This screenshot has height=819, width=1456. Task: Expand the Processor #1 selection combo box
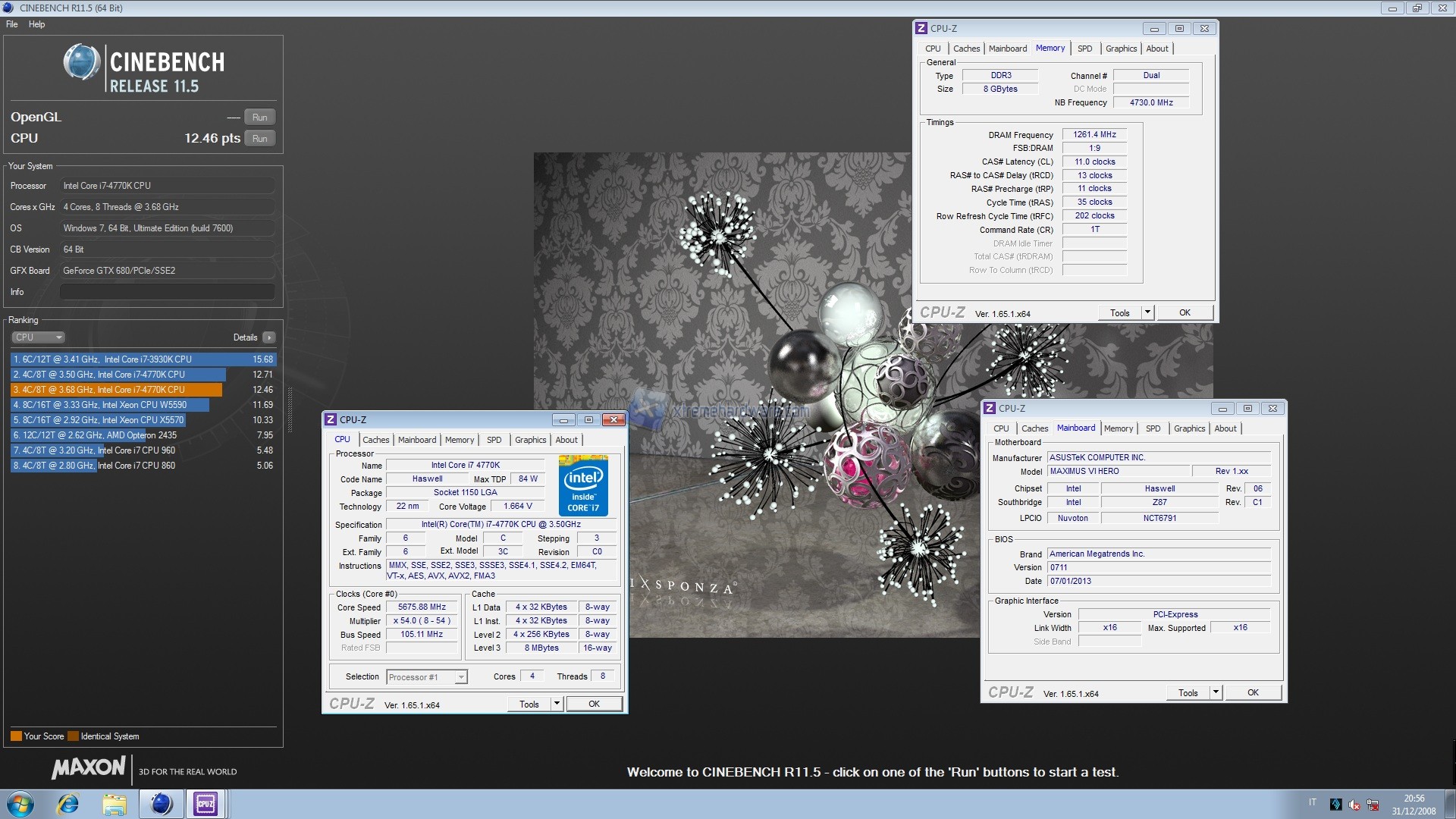[460, 677]
